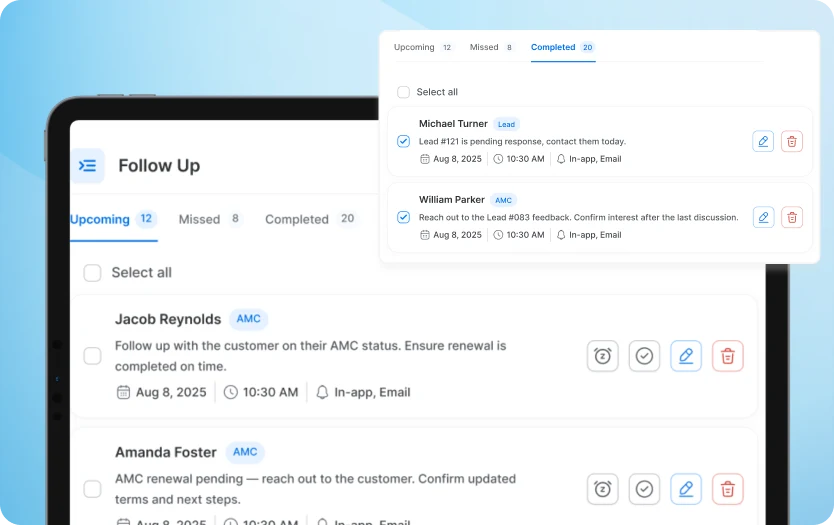Image resolution: width=834 pixels, height=525 pixels.
Task: Click clock icon in Michael Turner row
Action: pyautogui.click(x=498, y=159)
